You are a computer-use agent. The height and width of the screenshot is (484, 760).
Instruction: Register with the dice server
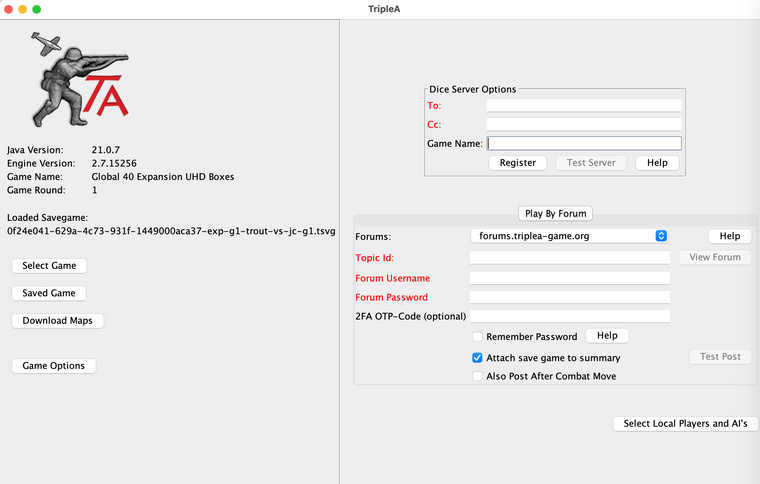(518, 163)
